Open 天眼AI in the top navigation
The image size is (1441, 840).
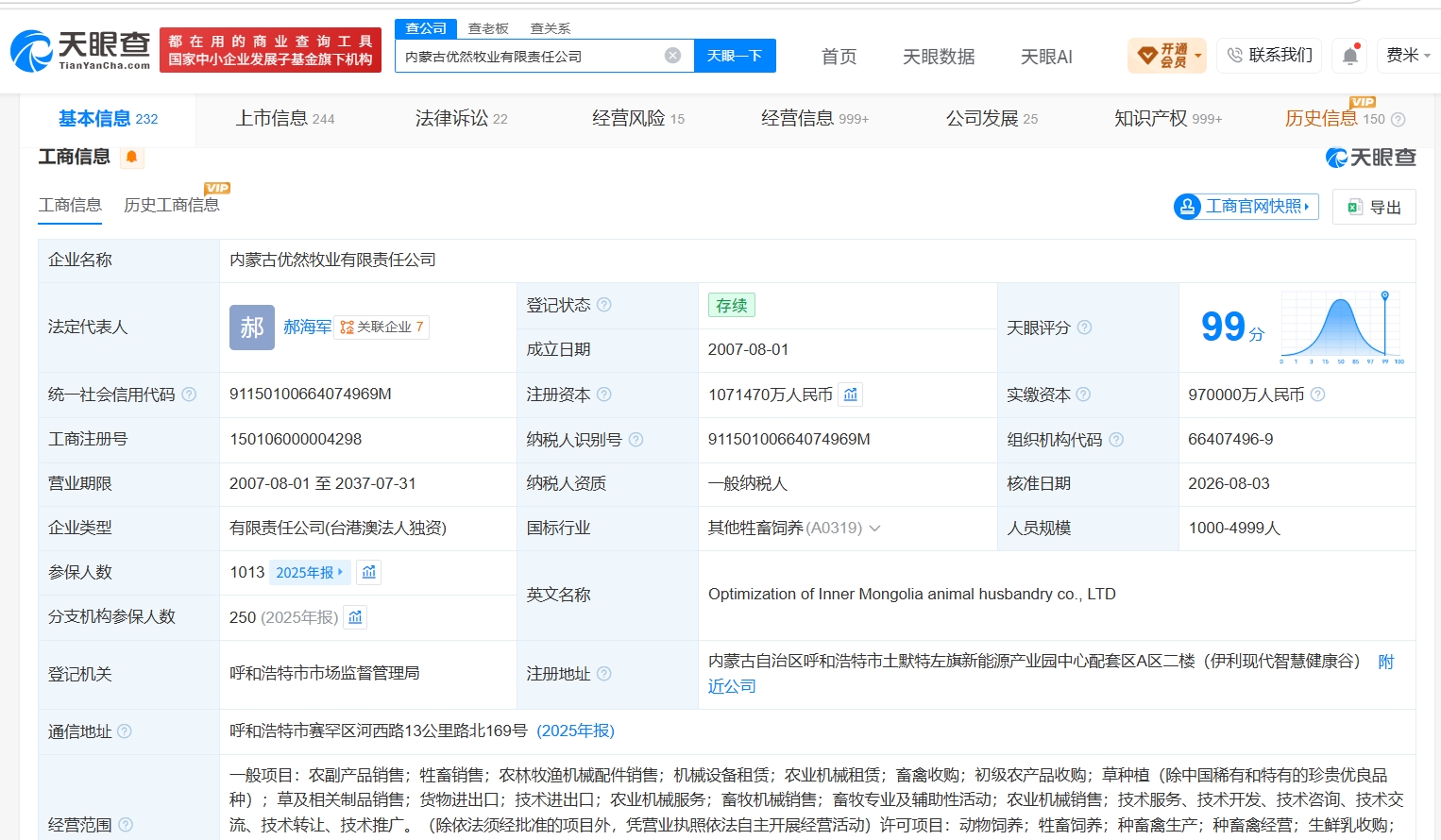[x=1046, y=57]
